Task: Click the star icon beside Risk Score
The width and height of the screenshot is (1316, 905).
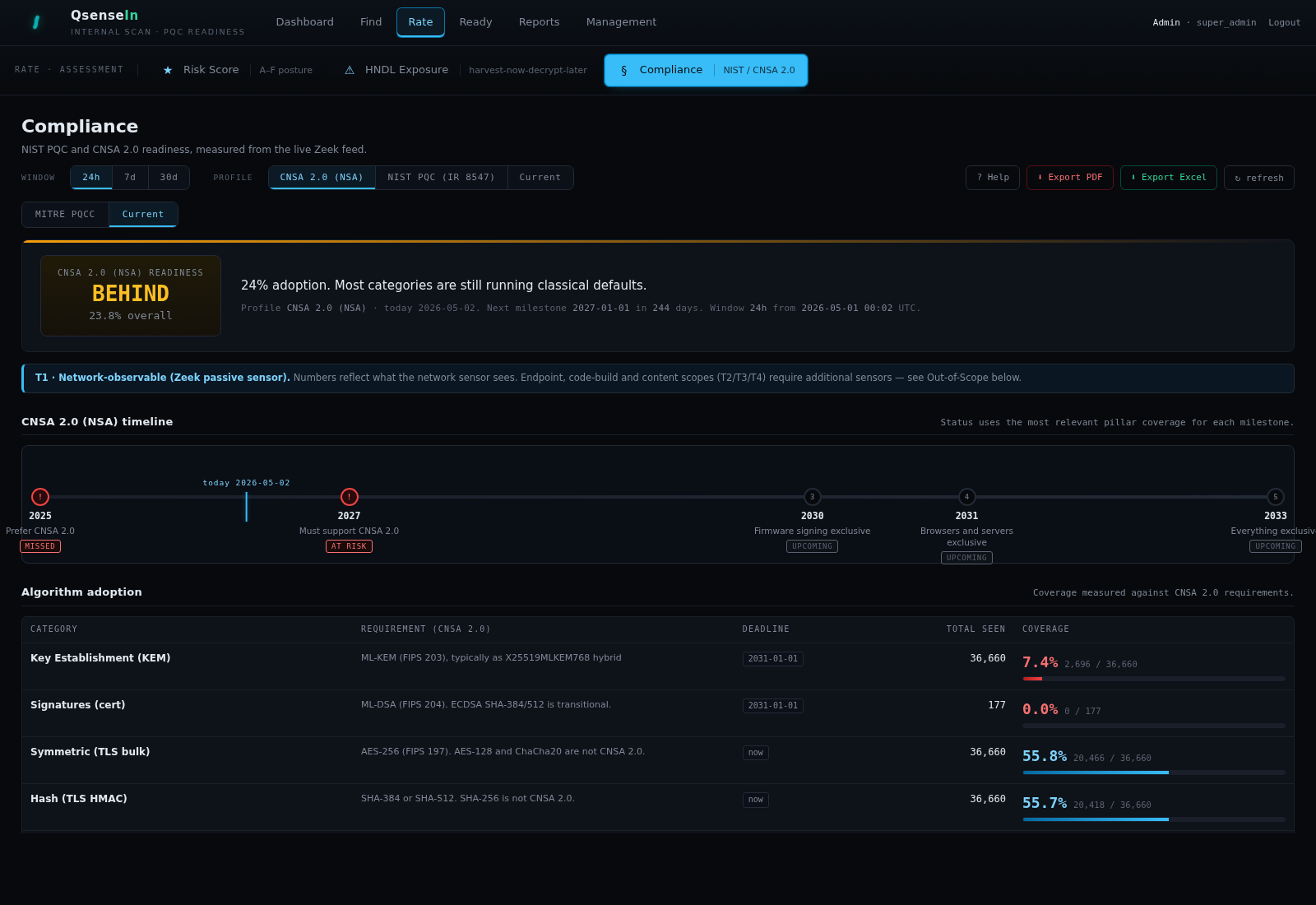Action: [168, 71]
